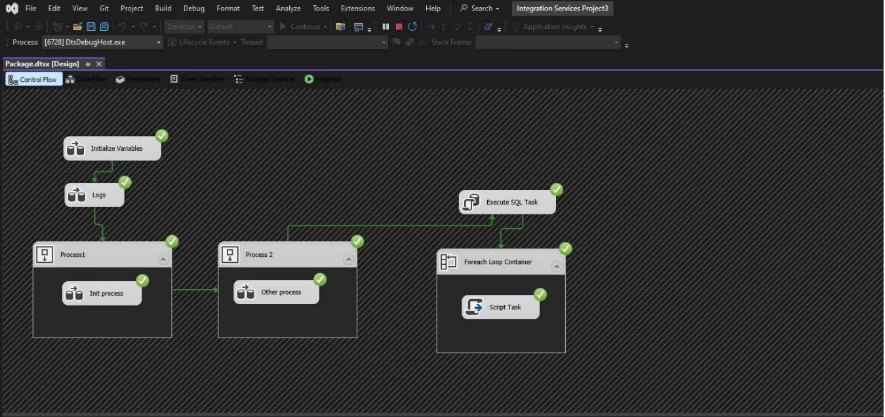
Task: Open the Analyze menu
Action: point(288,8)
